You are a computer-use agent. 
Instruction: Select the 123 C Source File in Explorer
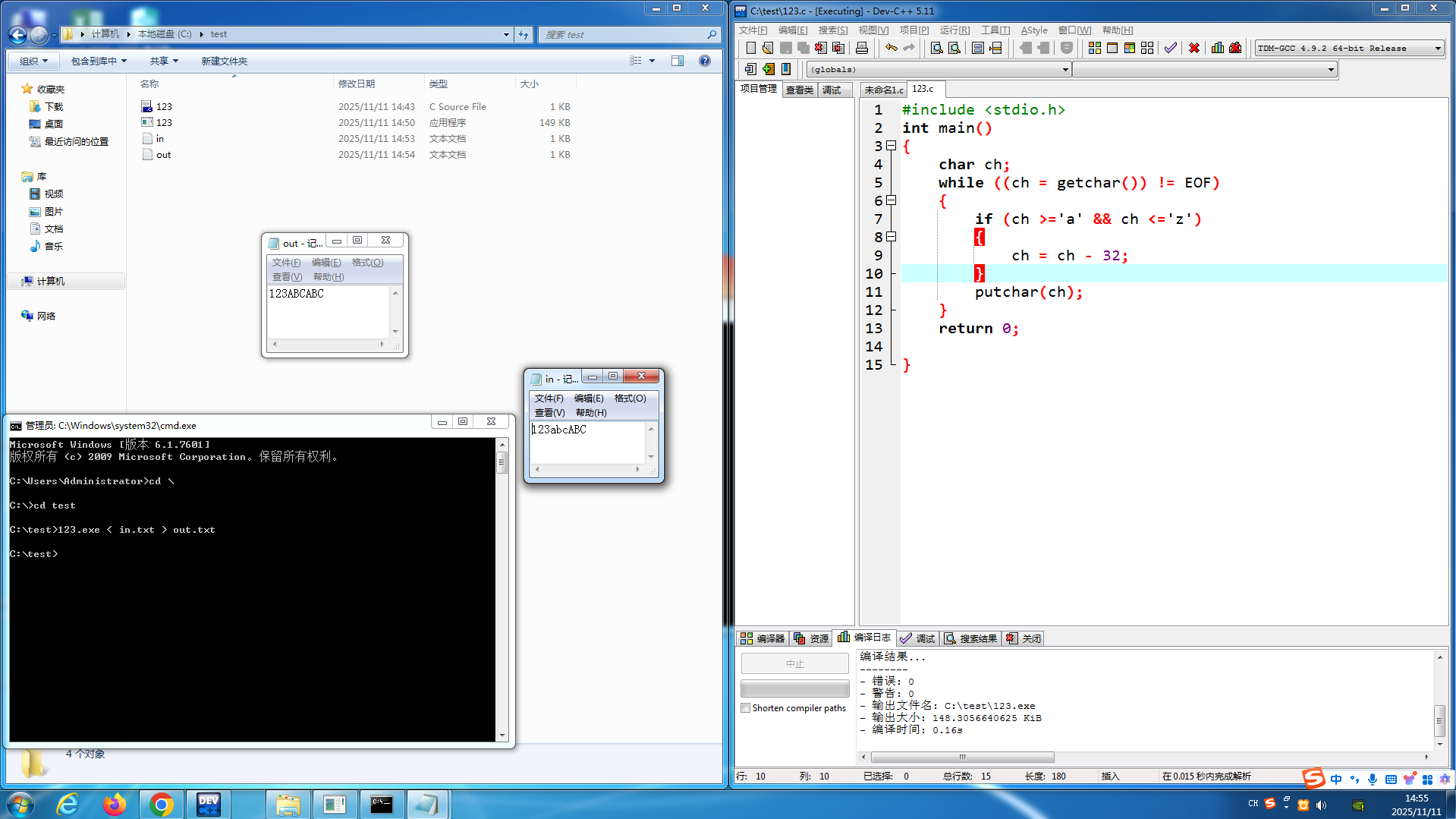[355, 107]
